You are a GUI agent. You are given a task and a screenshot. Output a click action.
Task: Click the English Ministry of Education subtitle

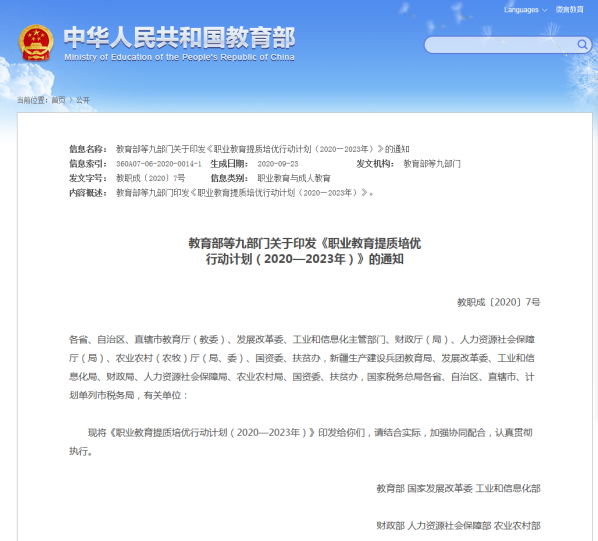179,57
